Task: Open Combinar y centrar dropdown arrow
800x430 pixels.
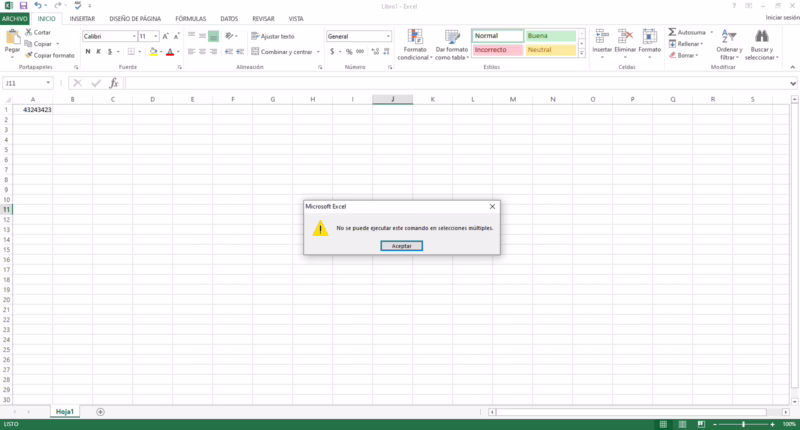Action: point(318,52)
